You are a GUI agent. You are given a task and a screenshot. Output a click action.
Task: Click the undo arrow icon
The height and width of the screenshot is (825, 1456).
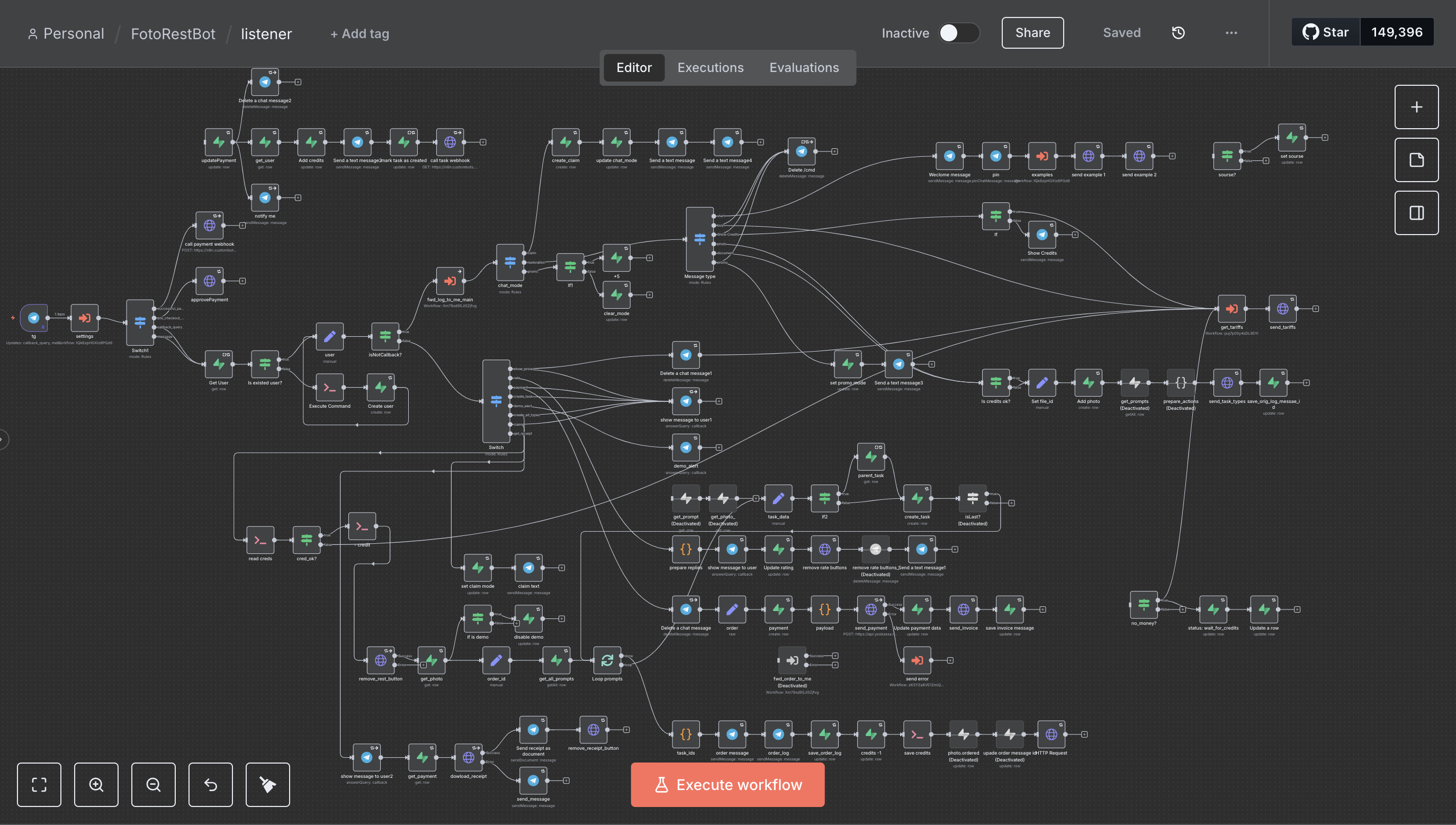coord(210,784)
